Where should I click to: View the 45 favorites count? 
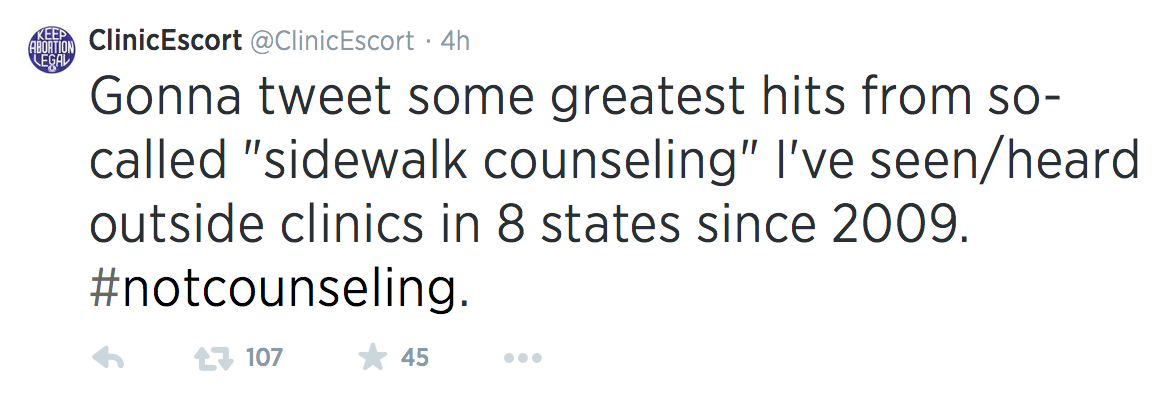point(415,358)
